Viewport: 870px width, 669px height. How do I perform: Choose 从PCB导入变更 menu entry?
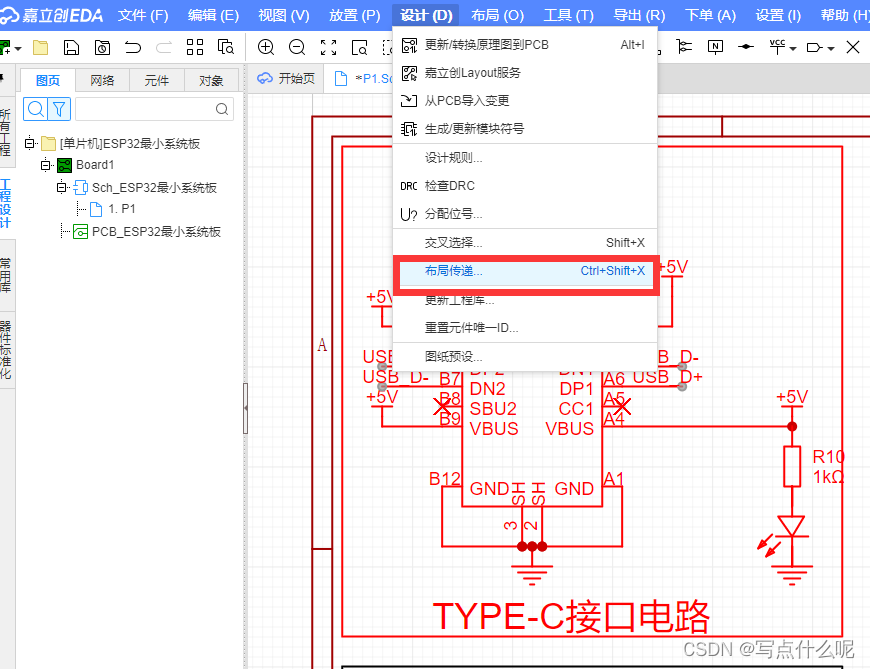click(525, 100)
